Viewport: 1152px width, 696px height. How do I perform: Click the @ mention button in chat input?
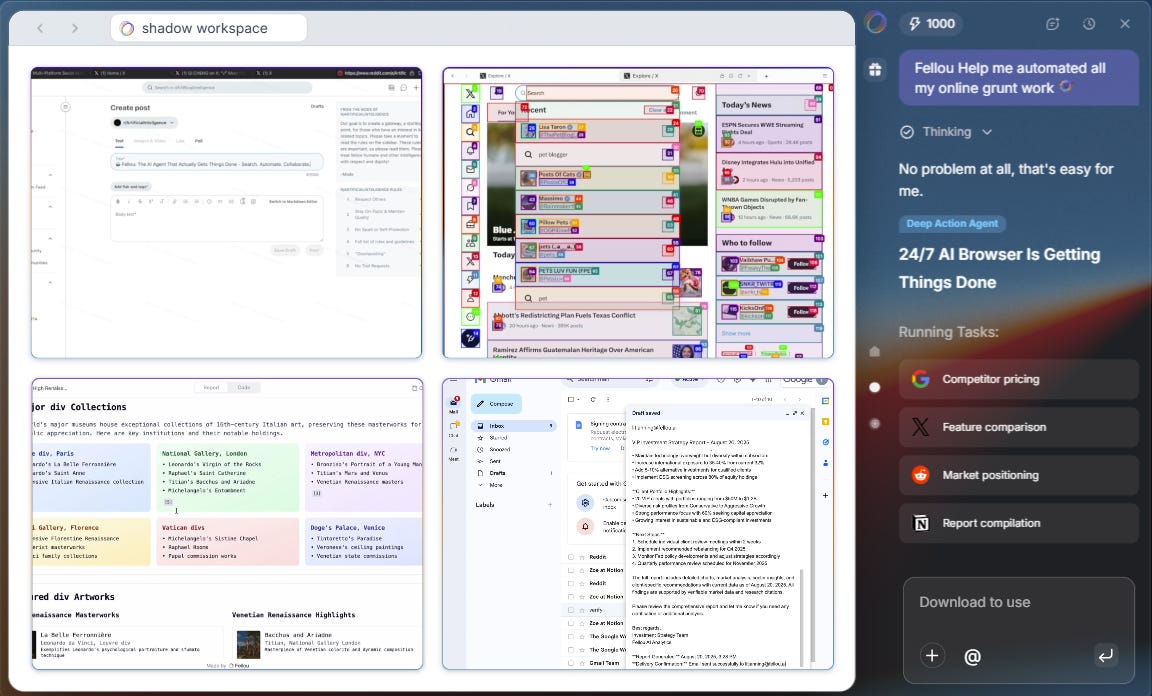[972, 656]
